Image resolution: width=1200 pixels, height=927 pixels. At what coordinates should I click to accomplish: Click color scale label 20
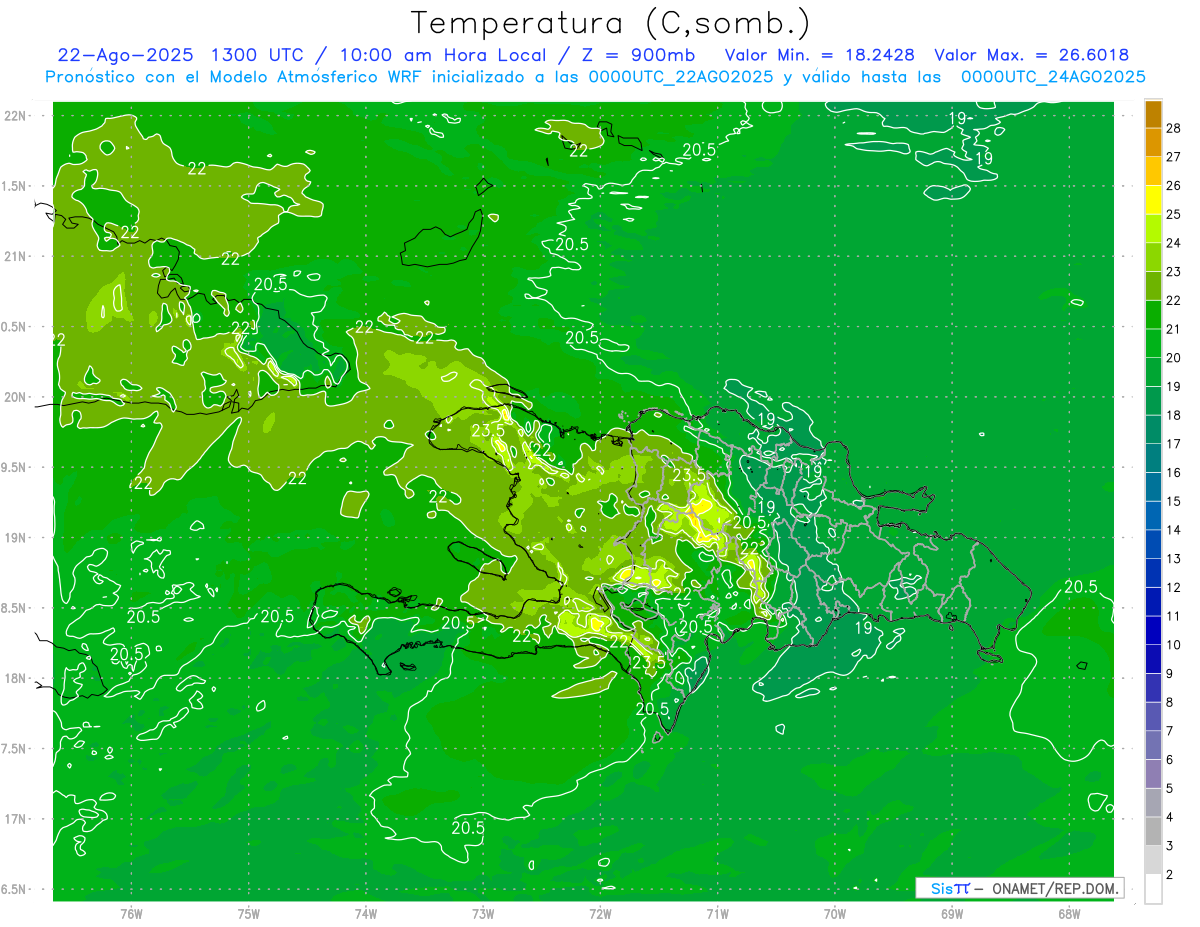(1173, 358)
